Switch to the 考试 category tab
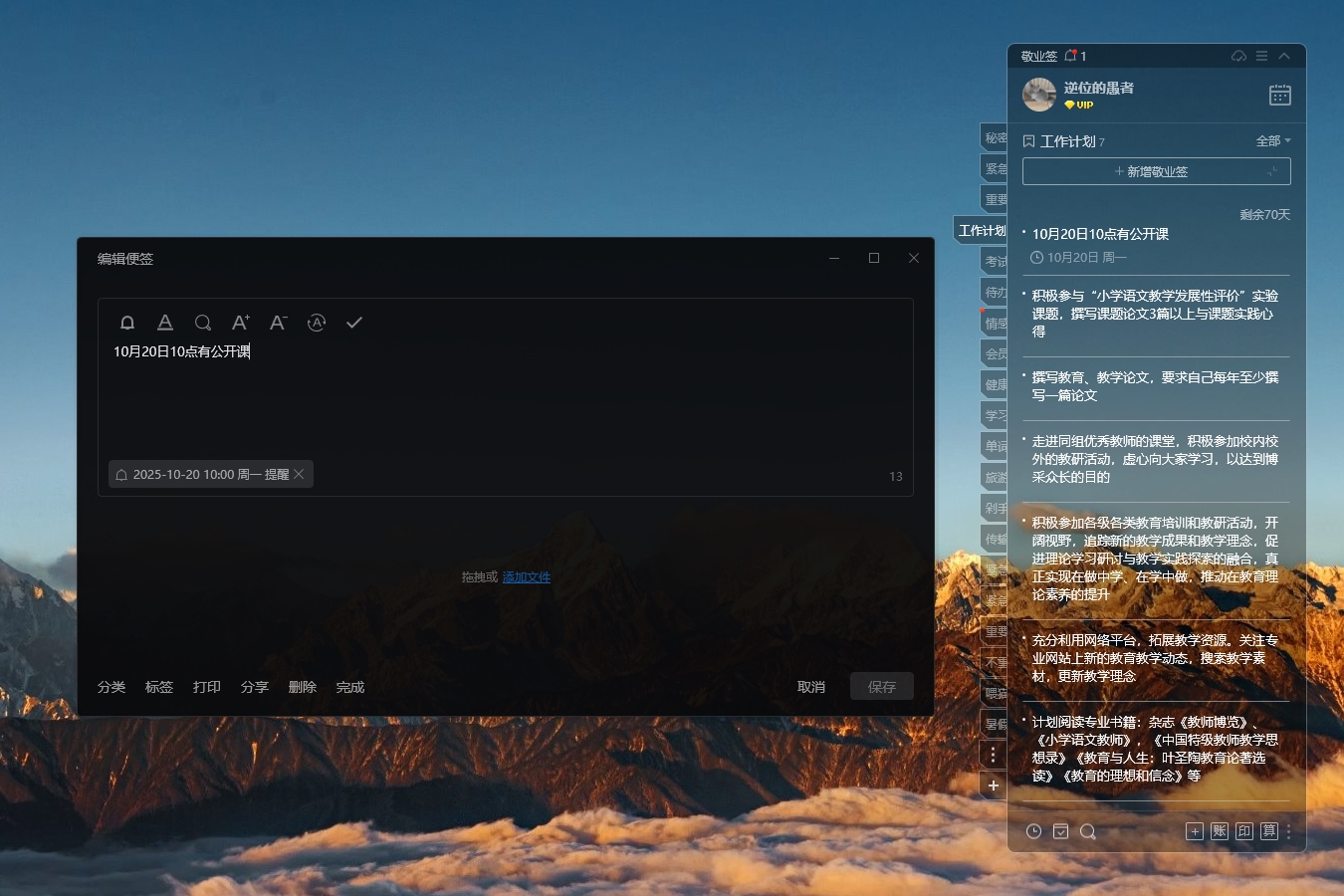 [994, 261]
